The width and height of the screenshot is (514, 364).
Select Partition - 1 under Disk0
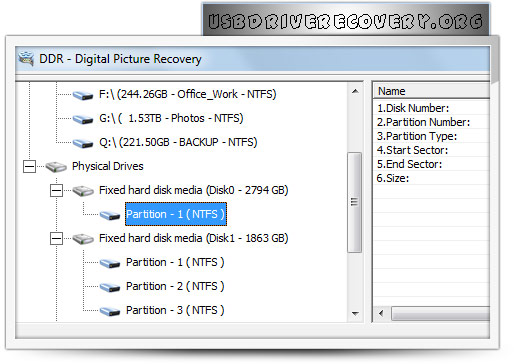point(176,214)
